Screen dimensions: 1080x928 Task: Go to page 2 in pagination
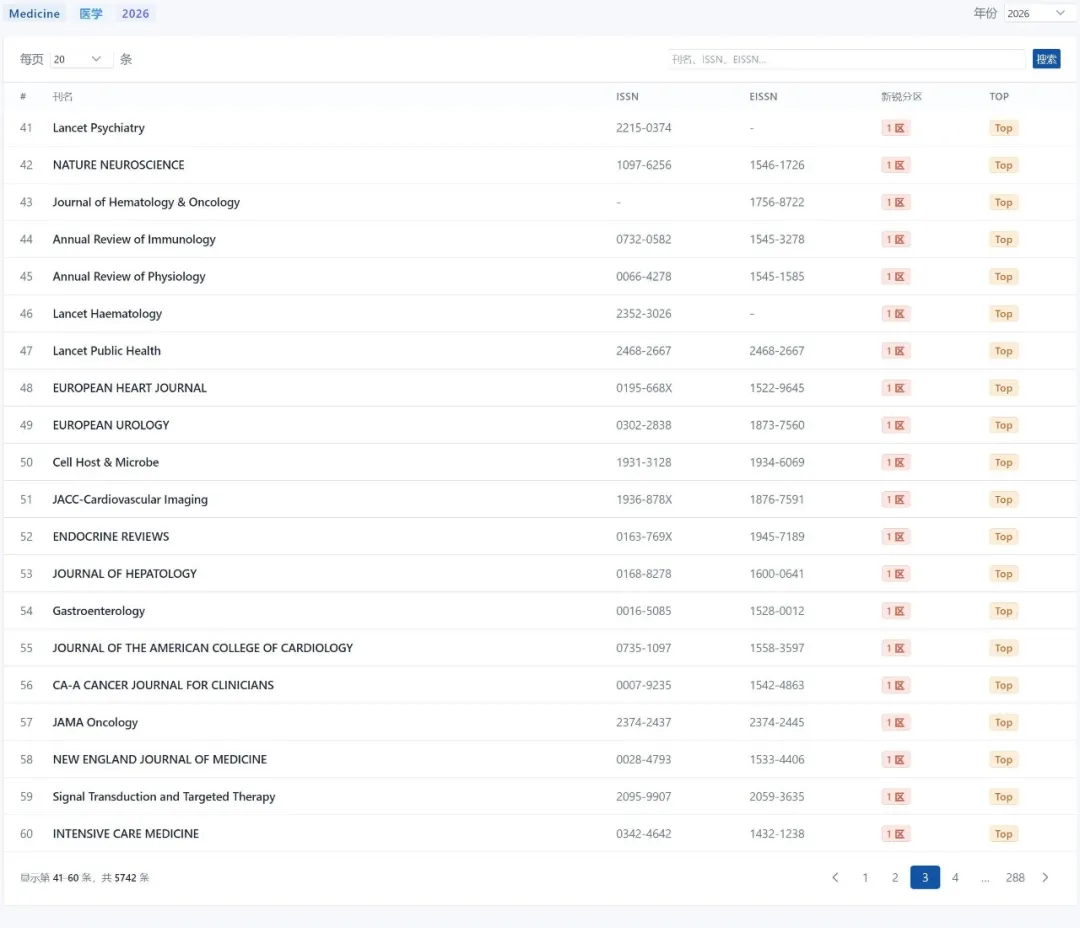(895, 878)
